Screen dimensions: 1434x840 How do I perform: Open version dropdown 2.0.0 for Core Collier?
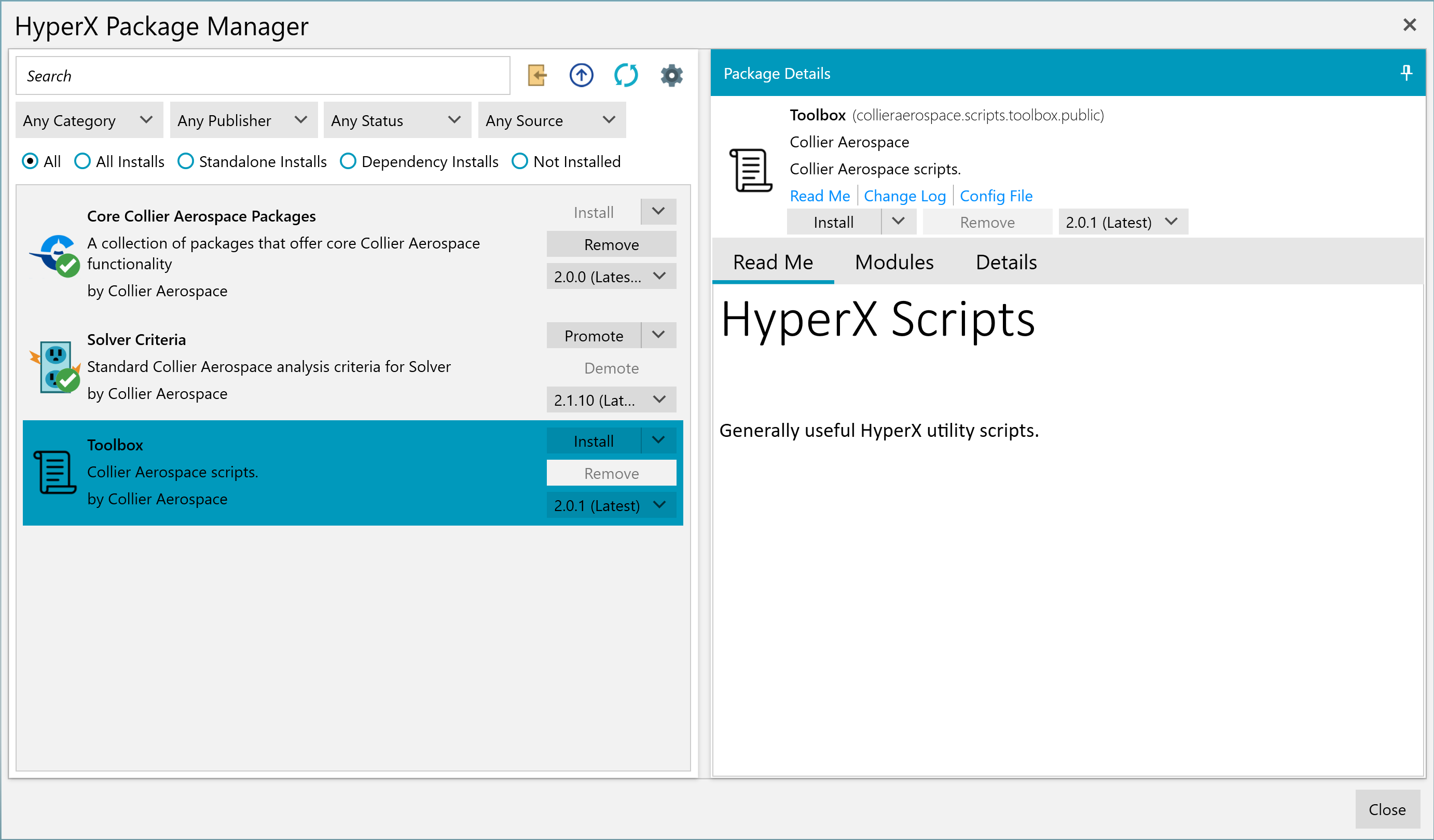pyautogui.click(x=611, y=277)
